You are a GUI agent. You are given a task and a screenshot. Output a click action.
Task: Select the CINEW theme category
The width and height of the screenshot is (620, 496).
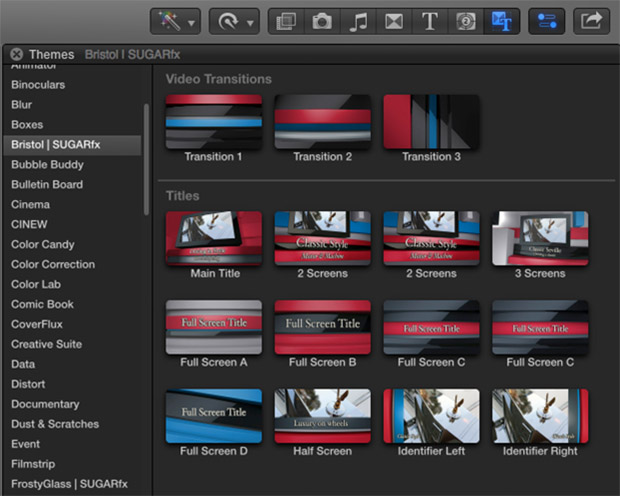[29, 225]
